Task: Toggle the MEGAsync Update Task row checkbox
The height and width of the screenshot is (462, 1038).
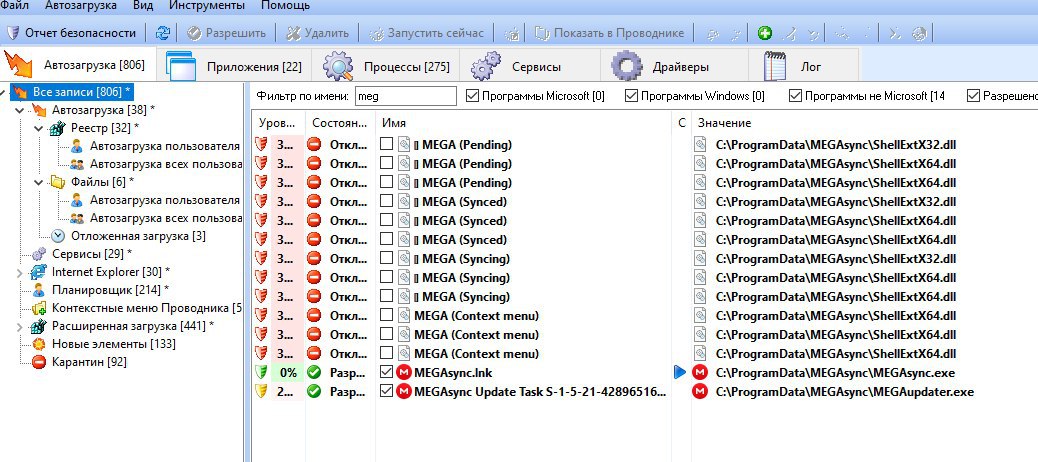Action: pyautogui.click(x=387, y=392)
